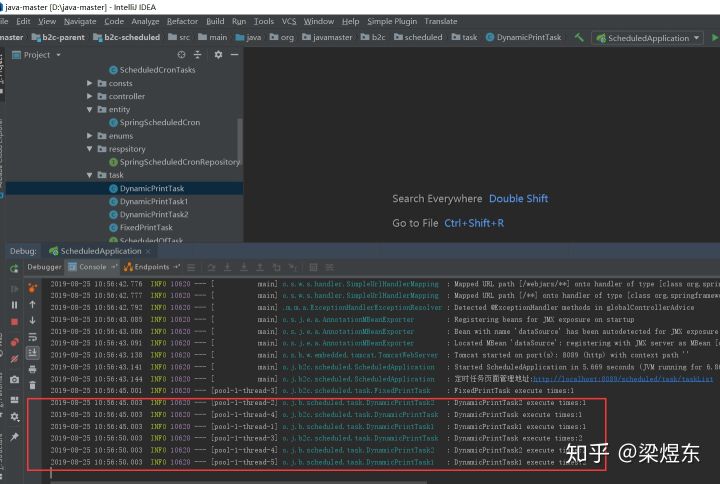This screenshot has width=720, height=484.
Task: Click the Resume Program icon
Action: click(x=14, y=289)
